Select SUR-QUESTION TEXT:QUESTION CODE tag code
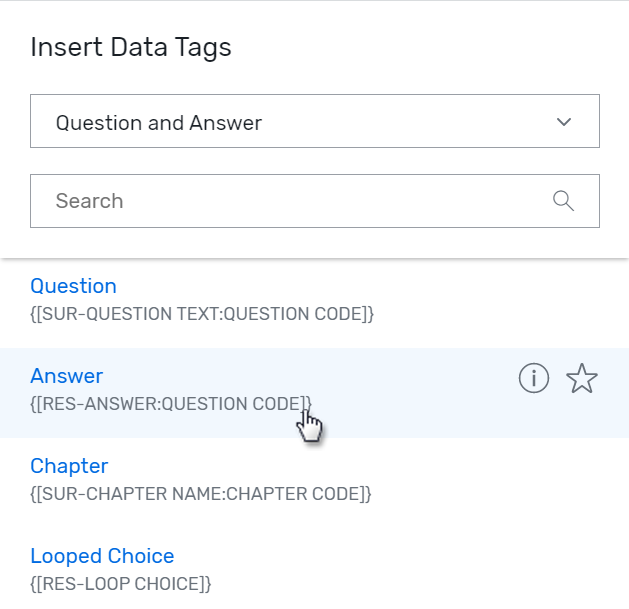Image resolution: width=629 pixels, height=609 pixels. tap(202, 314)
